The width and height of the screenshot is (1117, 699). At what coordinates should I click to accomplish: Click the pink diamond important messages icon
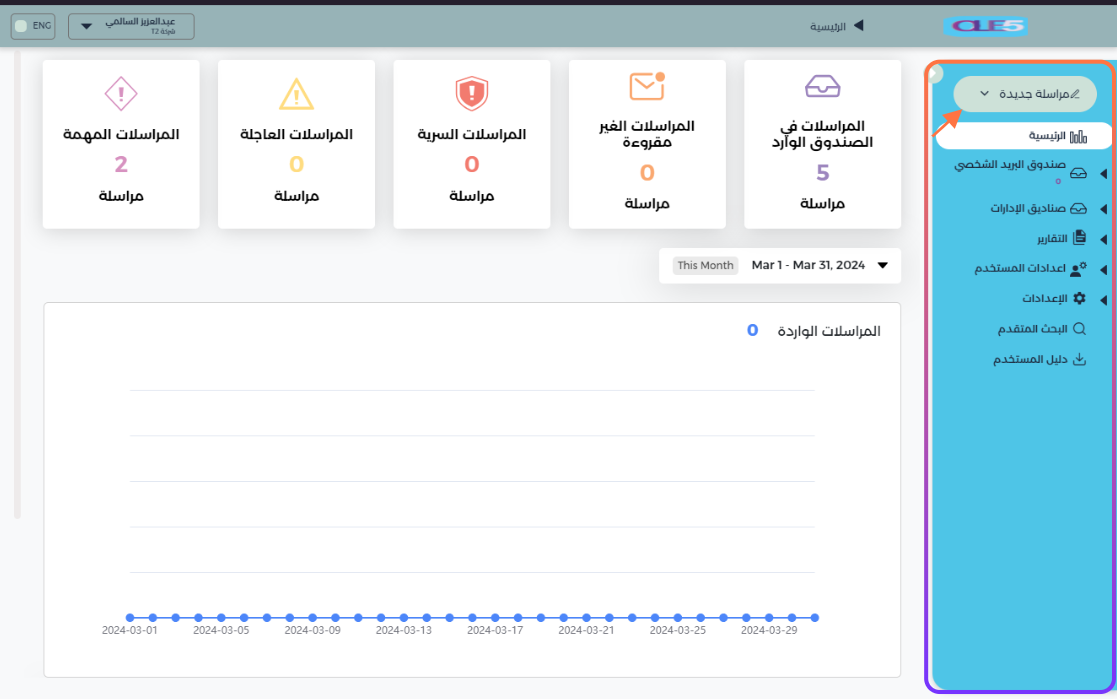tap(121, 93)
